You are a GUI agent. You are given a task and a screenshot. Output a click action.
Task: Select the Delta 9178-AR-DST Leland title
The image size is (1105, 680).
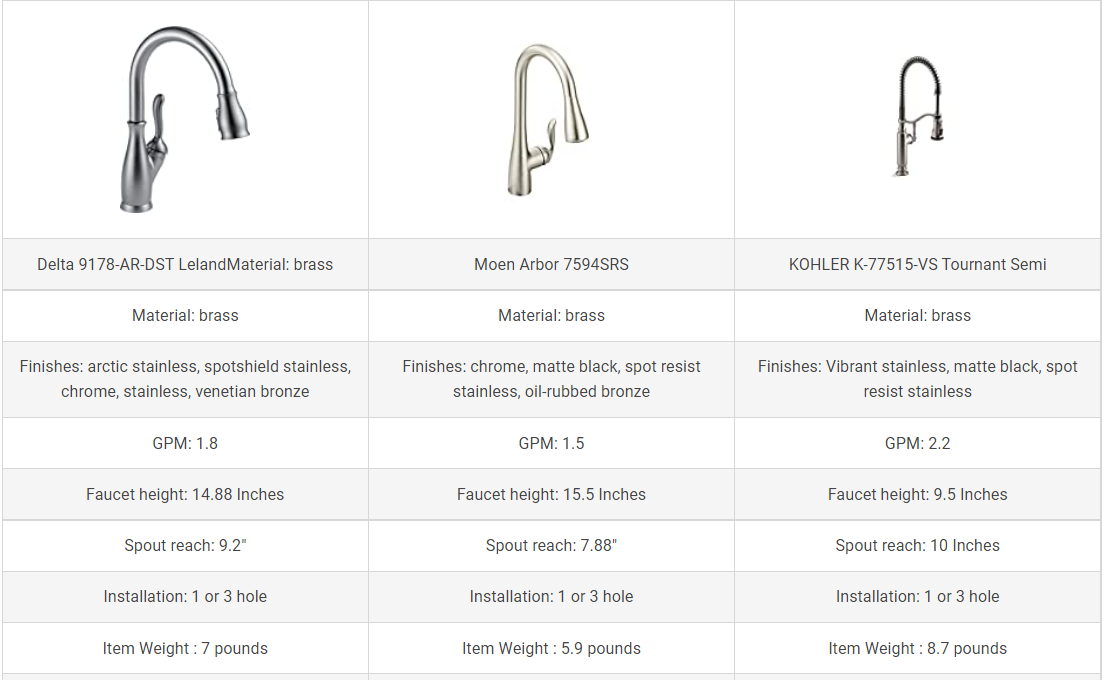click(x=185, y=264)
